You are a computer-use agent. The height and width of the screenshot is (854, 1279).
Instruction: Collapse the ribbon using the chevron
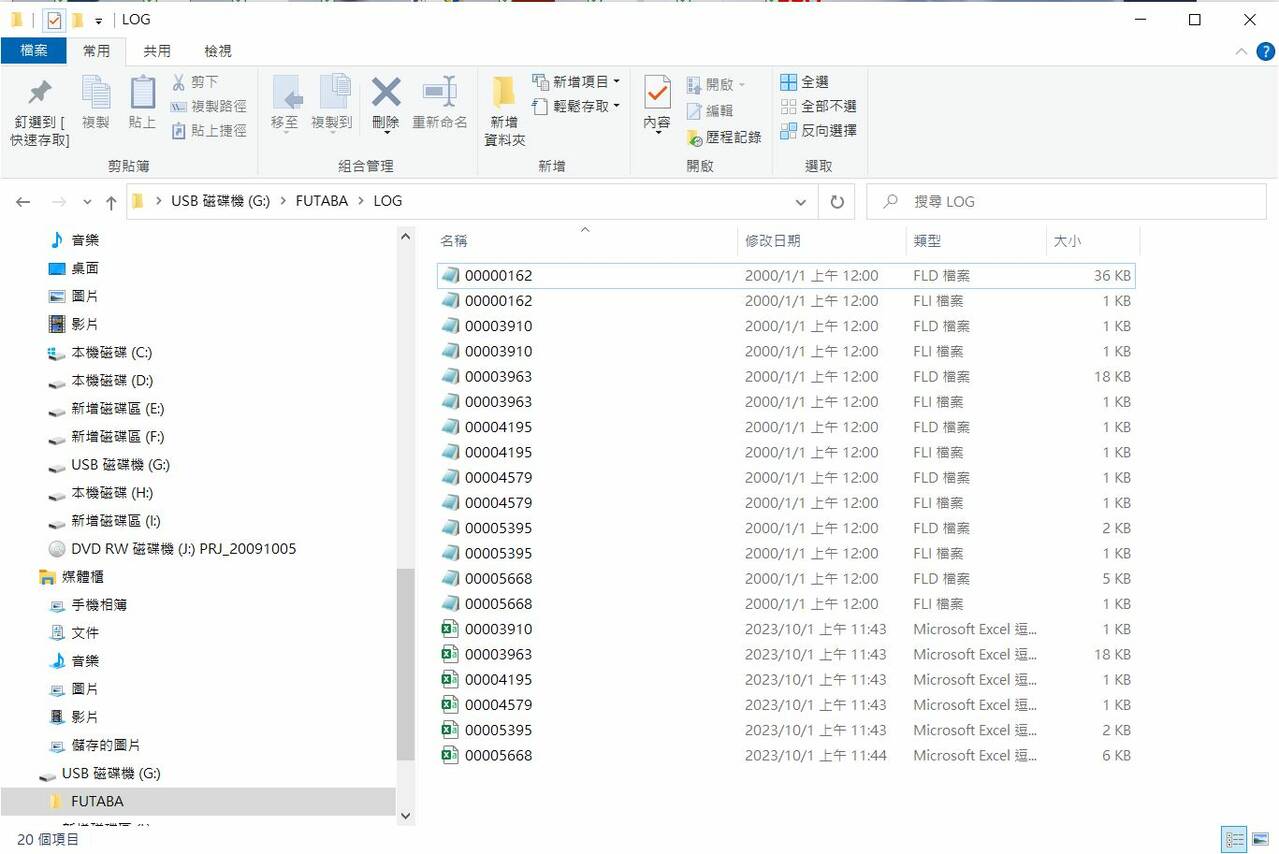tap(1242, 51)
